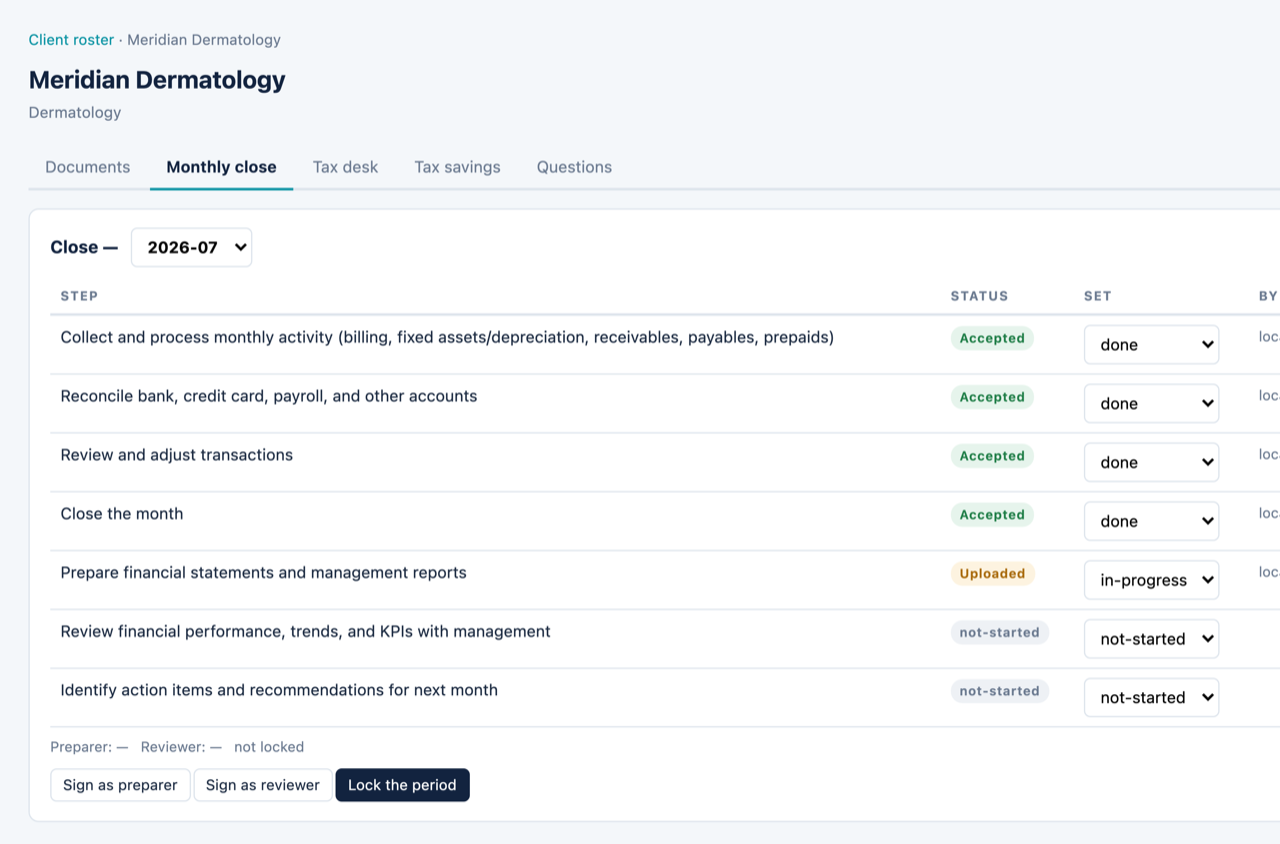Open the Client roster breadcrumb link
The width and height of the screenshot is (1280, 844).
point(71,40)
